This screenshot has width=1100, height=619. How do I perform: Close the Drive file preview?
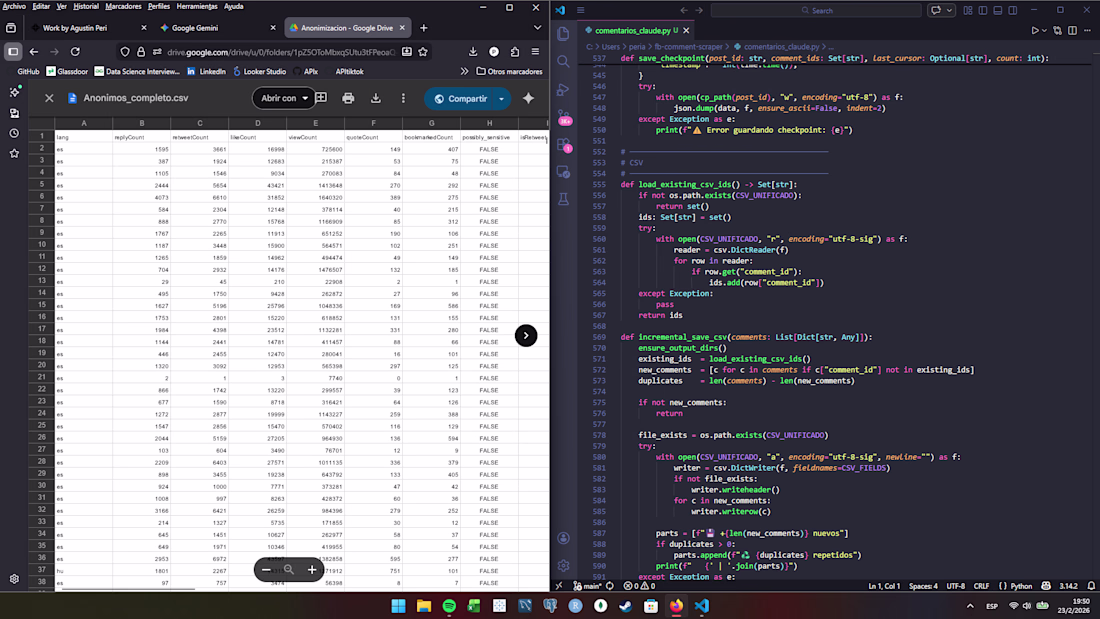click(49, 98)
